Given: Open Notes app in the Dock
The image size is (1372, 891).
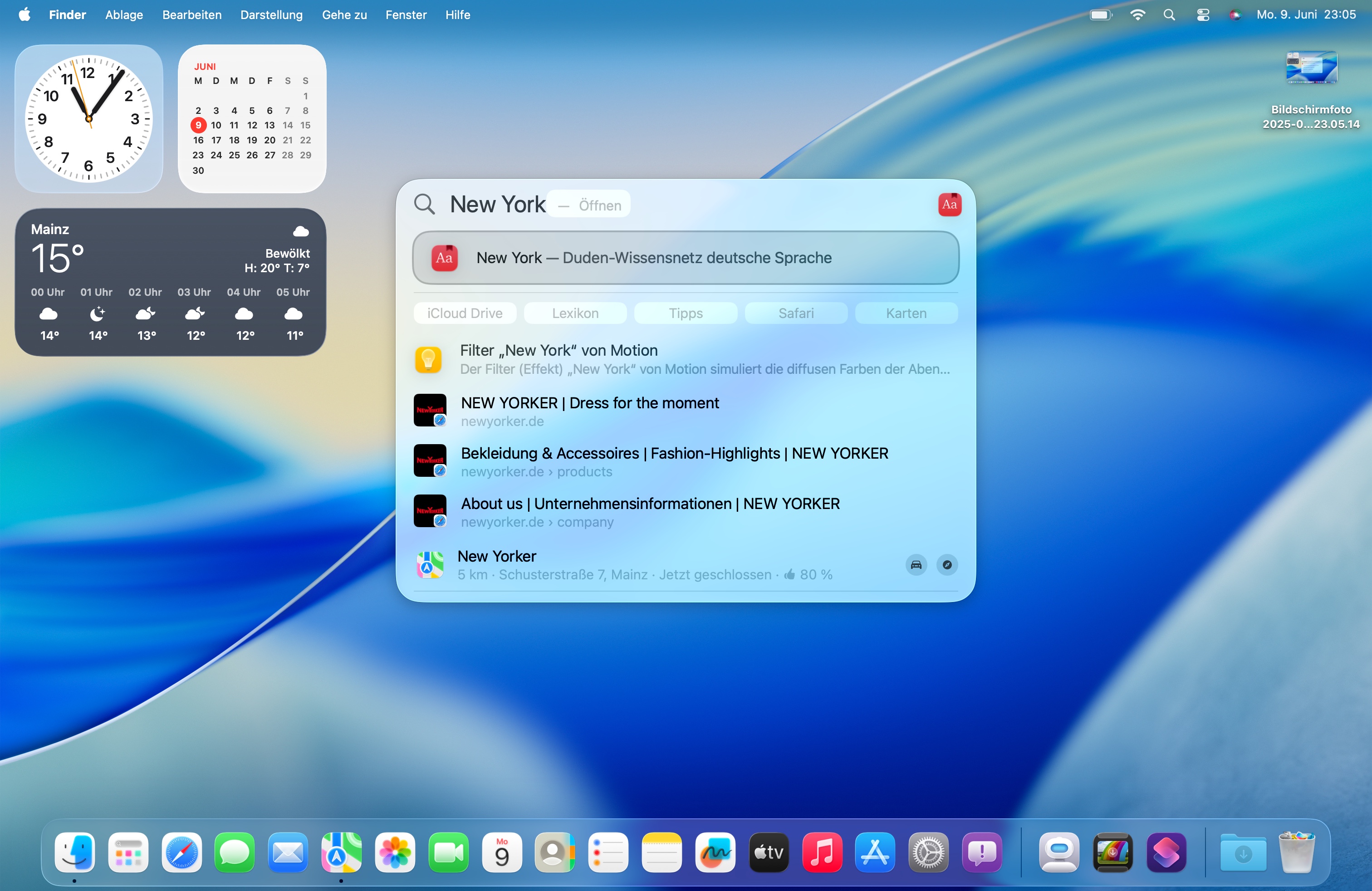Looking at the screenshot, I should coord(662,852).
